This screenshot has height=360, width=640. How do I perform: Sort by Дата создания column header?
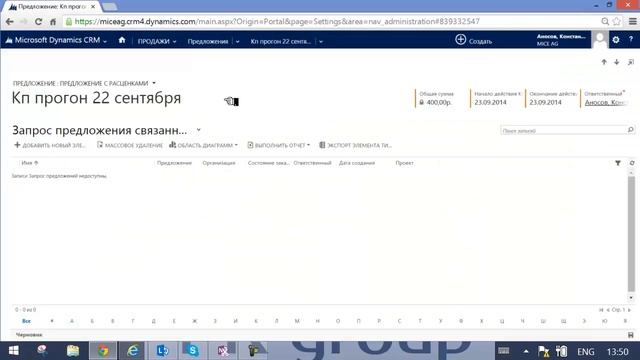[x=357, y=163]
